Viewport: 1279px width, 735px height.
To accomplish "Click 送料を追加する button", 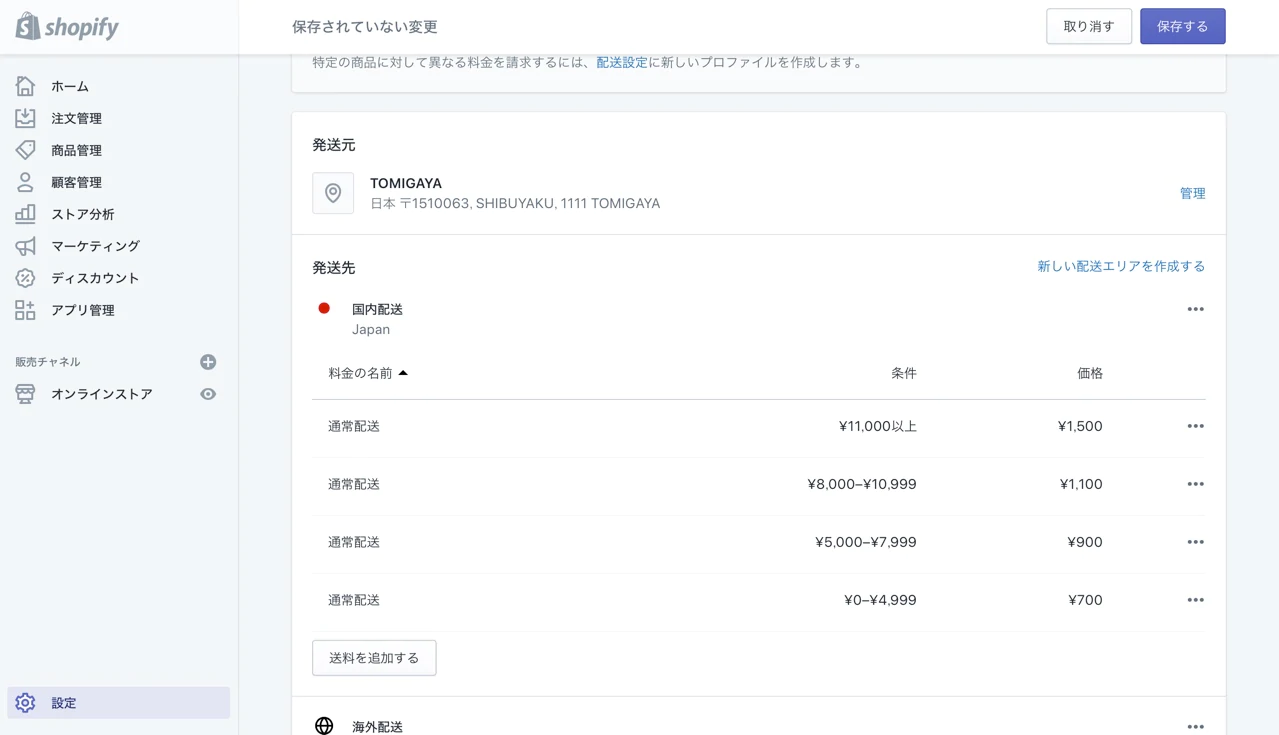I will pos(374,658).
